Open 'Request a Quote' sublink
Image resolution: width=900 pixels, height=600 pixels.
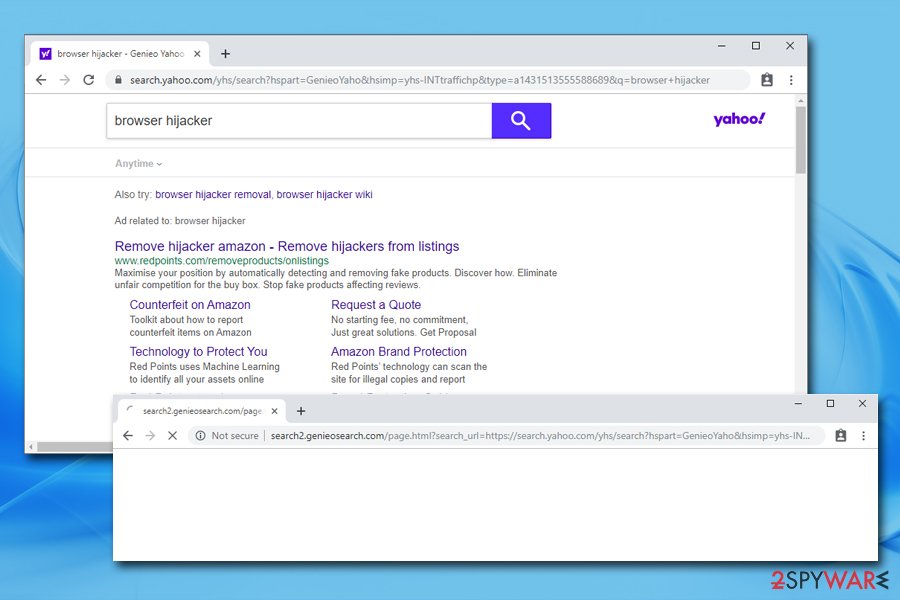tap(376, 305)
